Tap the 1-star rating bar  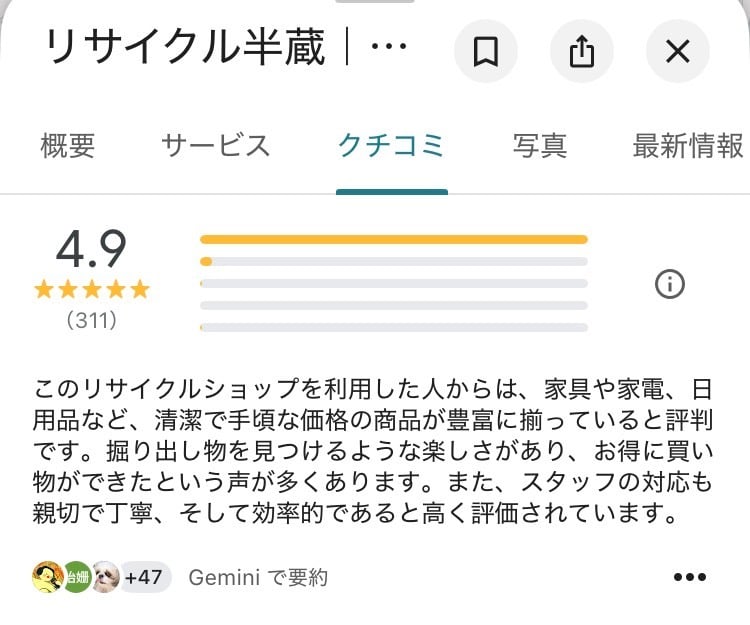pyautogui.click(x=393, y=327)
